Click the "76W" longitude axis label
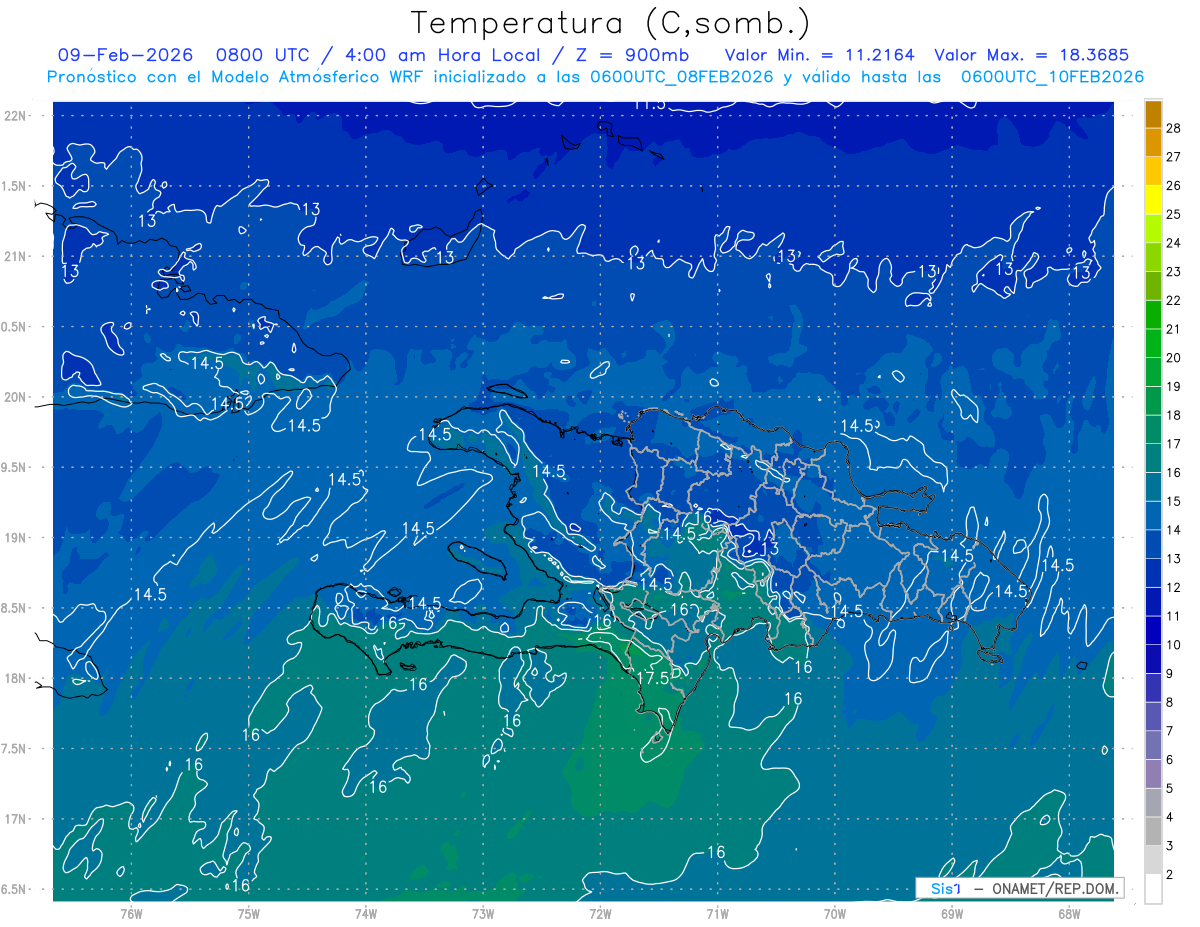This screenshot has height=927, width=1200. click(132, 912)
